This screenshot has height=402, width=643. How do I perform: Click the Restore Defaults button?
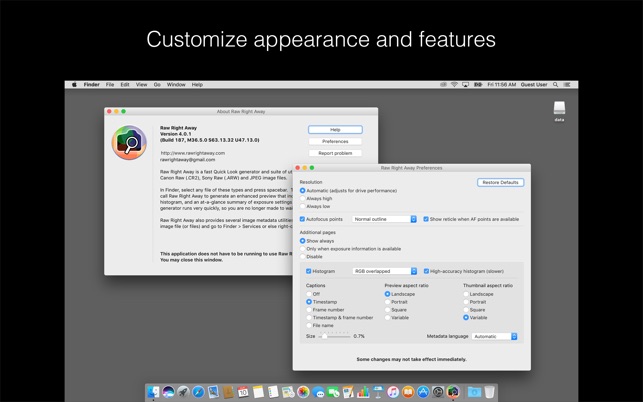click(500, 183)
